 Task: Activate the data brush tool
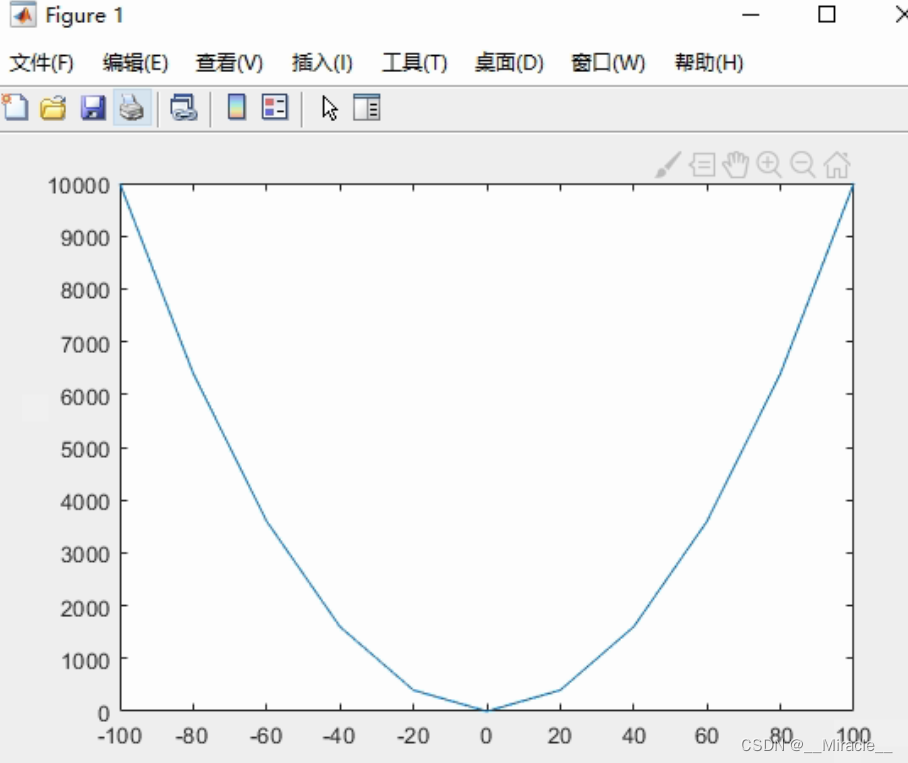[667, 164]
